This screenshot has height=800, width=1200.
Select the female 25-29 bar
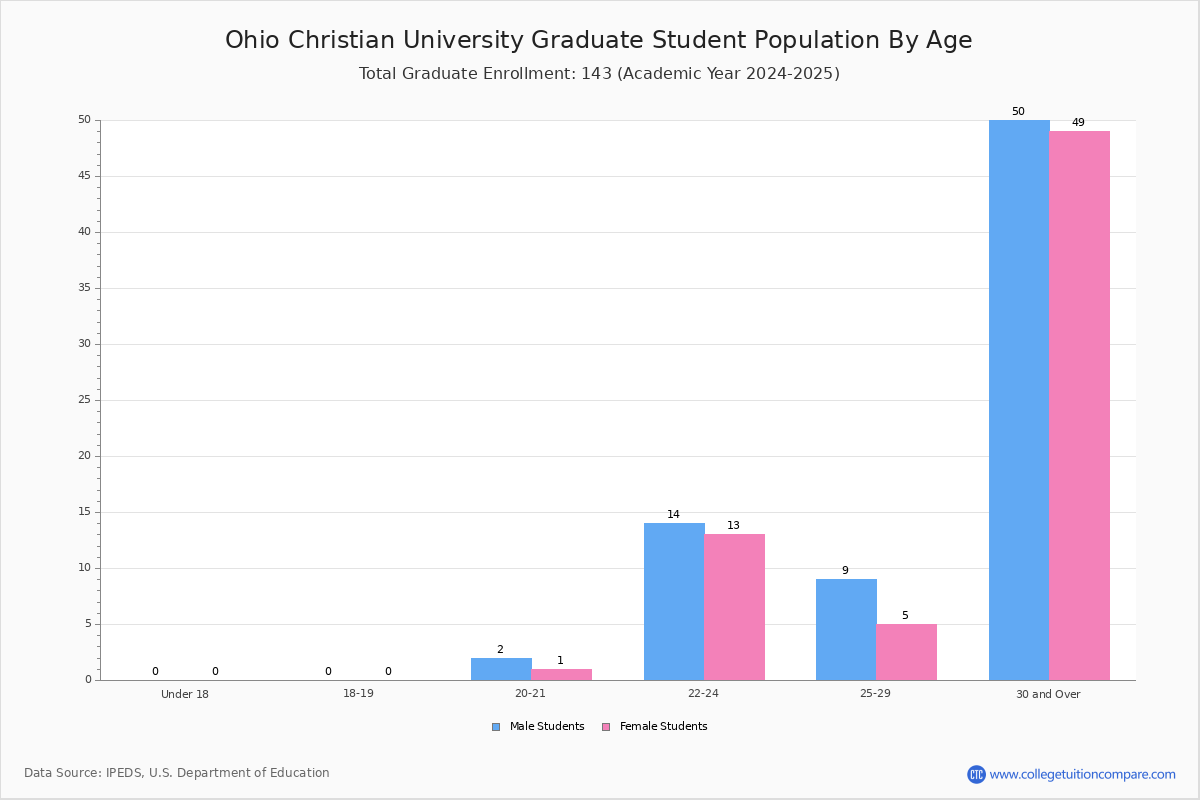coord(907,652)
